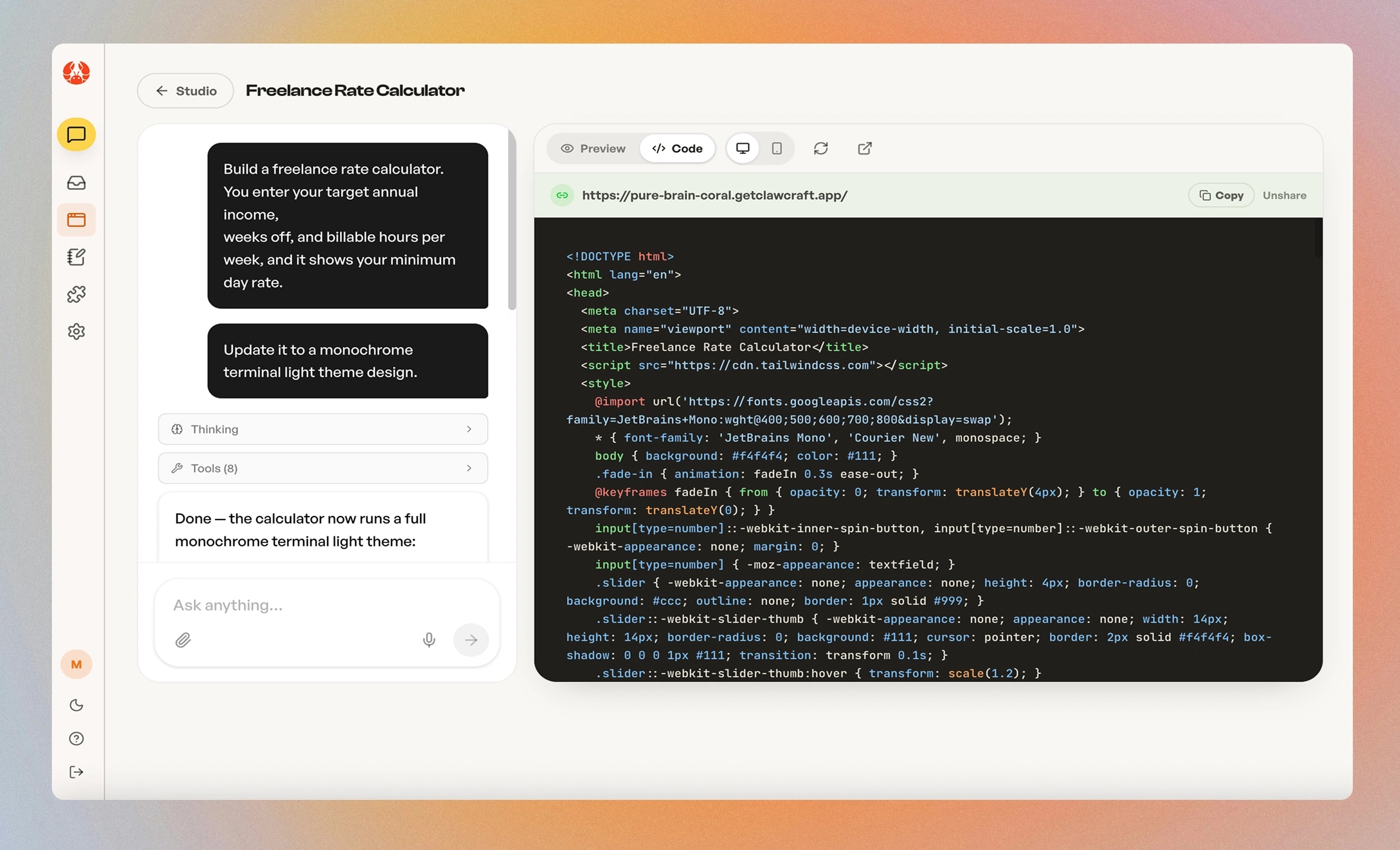Viewport: 1400px width, 850px height.
Task: Click the user avatar M
Action: 76,664
